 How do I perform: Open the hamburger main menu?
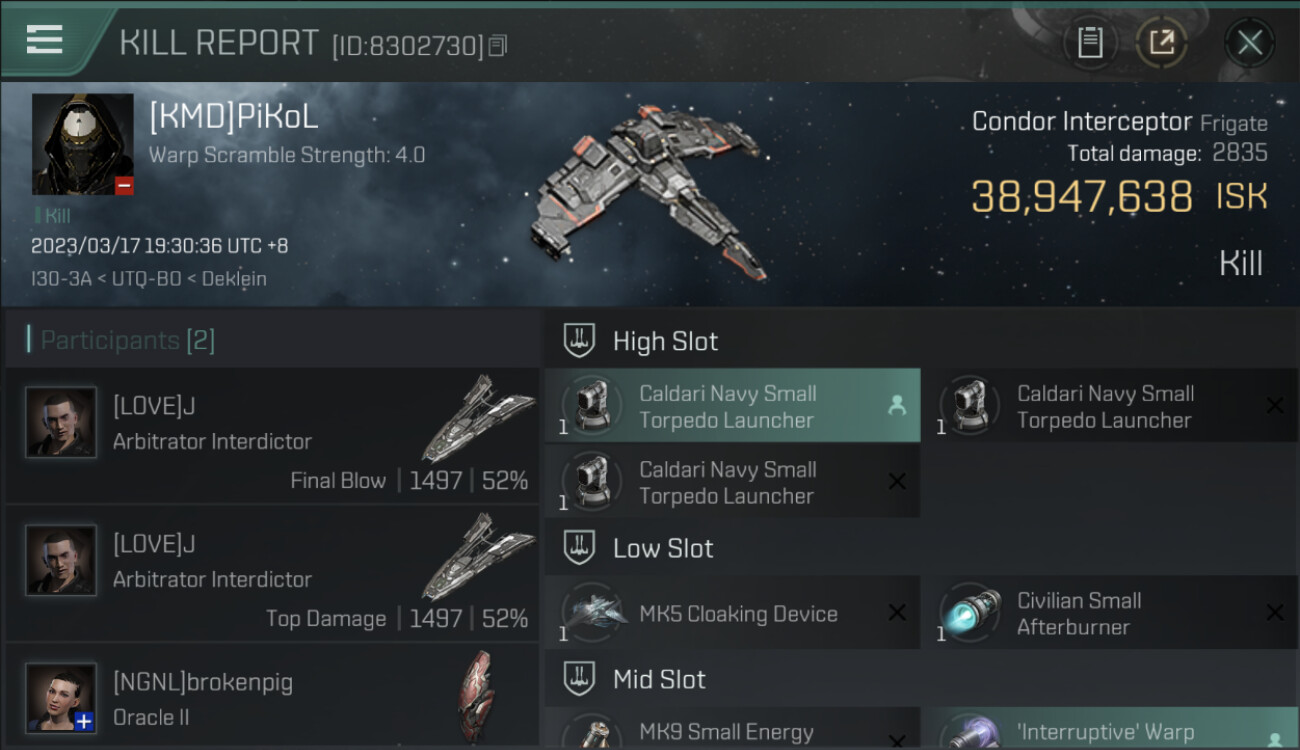45,40
